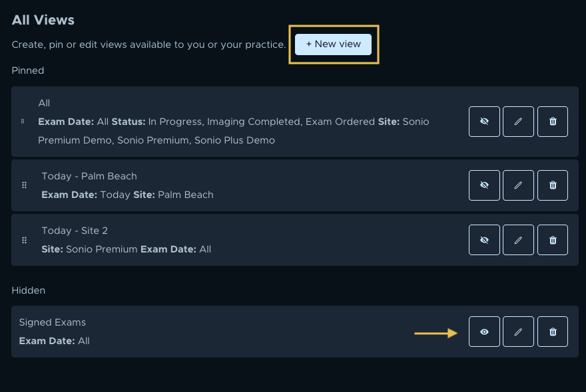Select the Today - Palm Beach view title
Image resolution: width=586 pixels, height=392 pixels.
[89, 176]
